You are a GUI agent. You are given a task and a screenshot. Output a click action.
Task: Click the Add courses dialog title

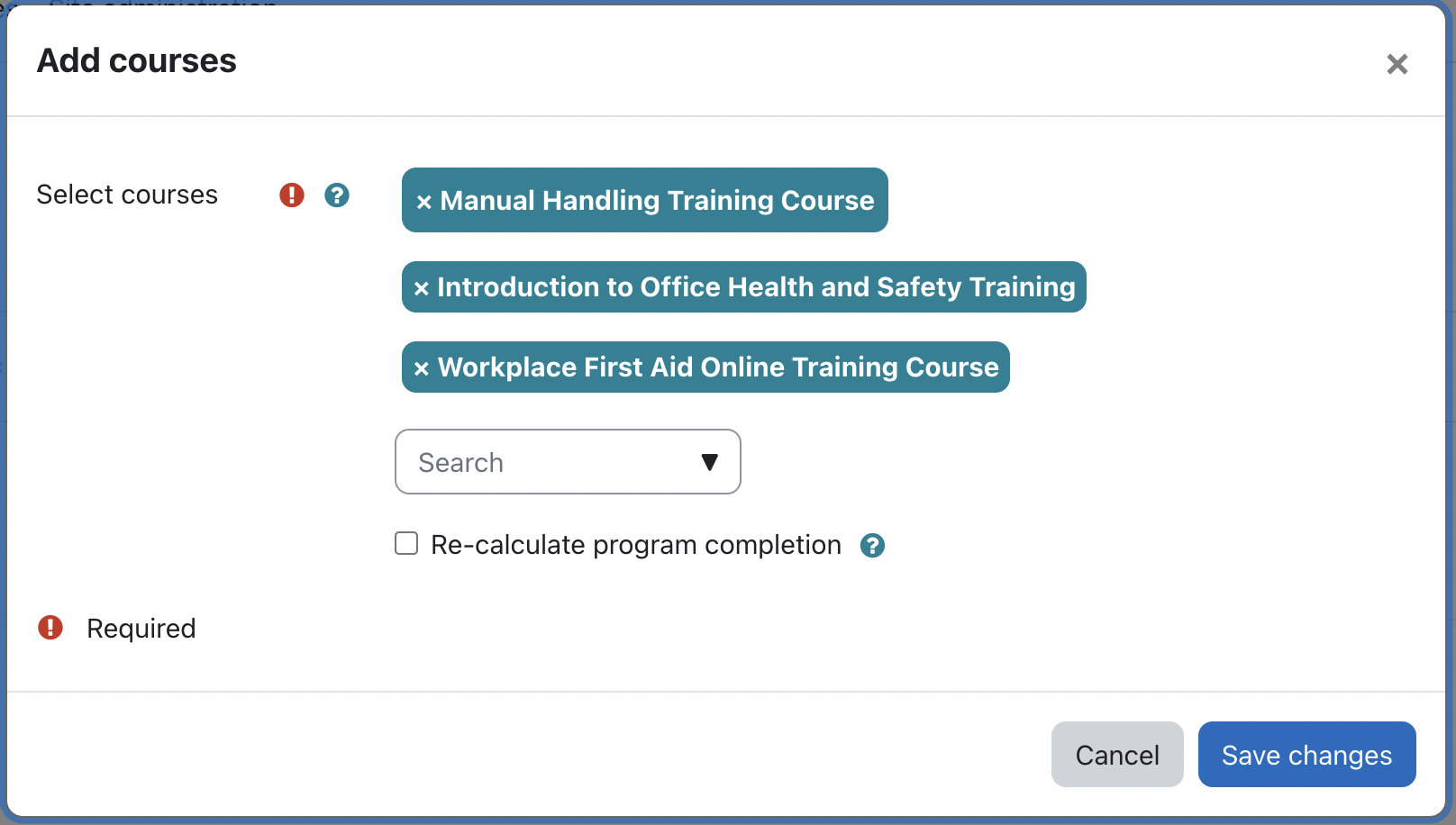137,61
